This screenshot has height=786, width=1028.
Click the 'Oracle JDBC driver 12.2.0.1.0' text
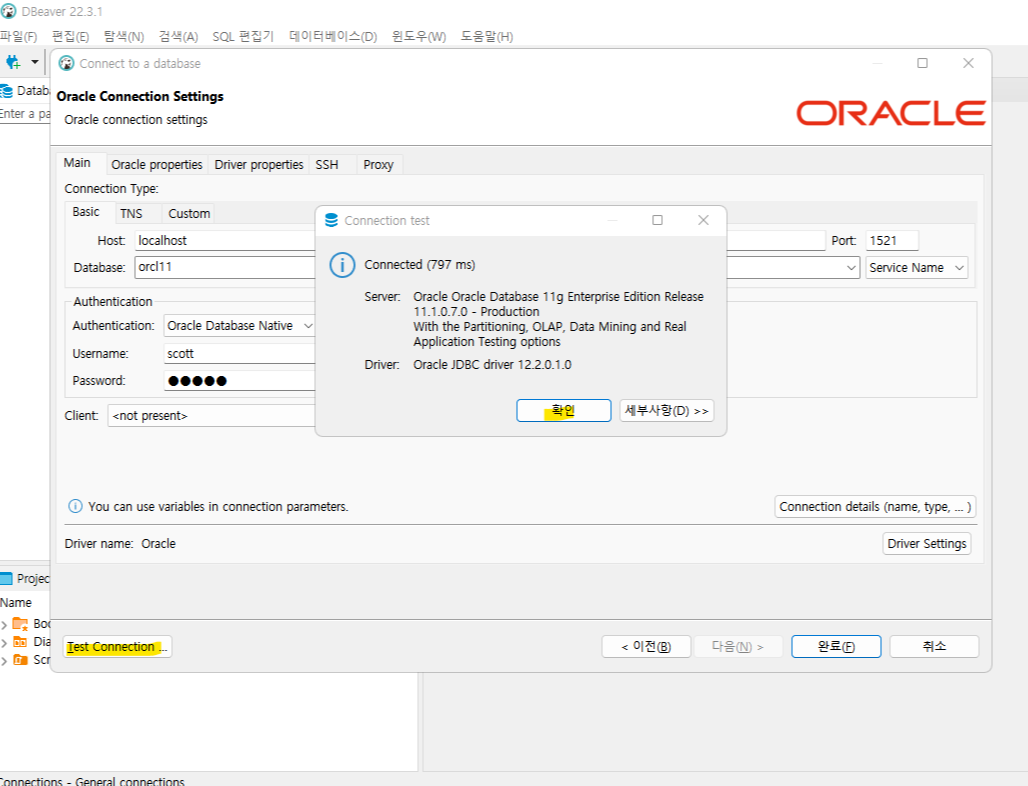[492, 364]
